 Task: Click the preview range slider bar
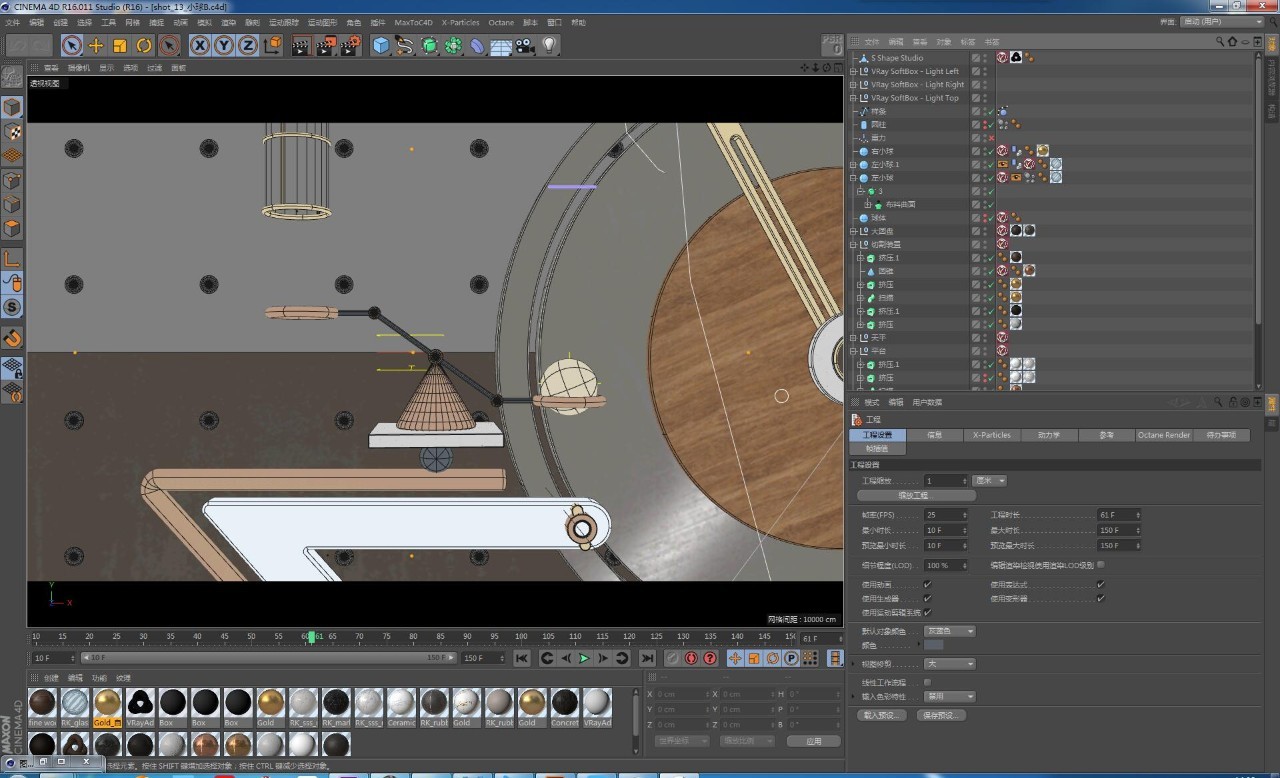pos(267,658)
